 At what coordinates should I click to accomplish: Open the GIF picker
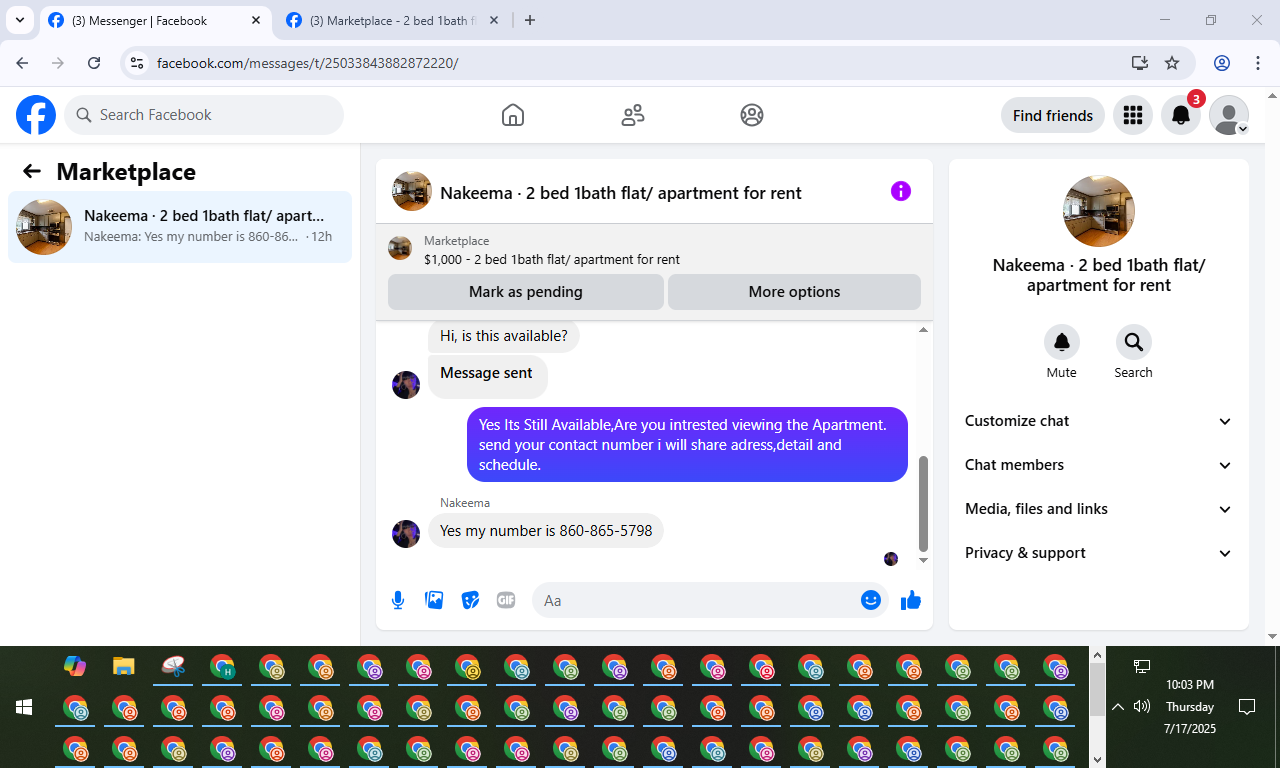point(506,600)
